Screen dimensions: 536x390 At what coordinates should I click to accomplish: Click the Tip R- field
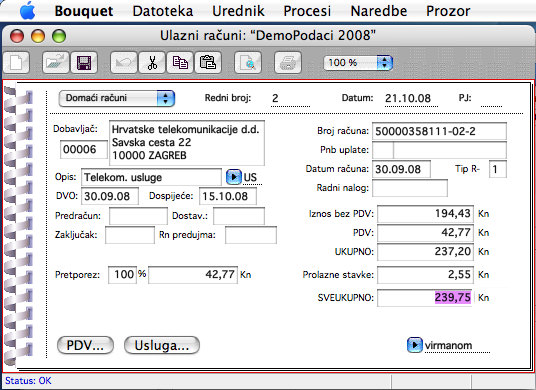point(498,169)
